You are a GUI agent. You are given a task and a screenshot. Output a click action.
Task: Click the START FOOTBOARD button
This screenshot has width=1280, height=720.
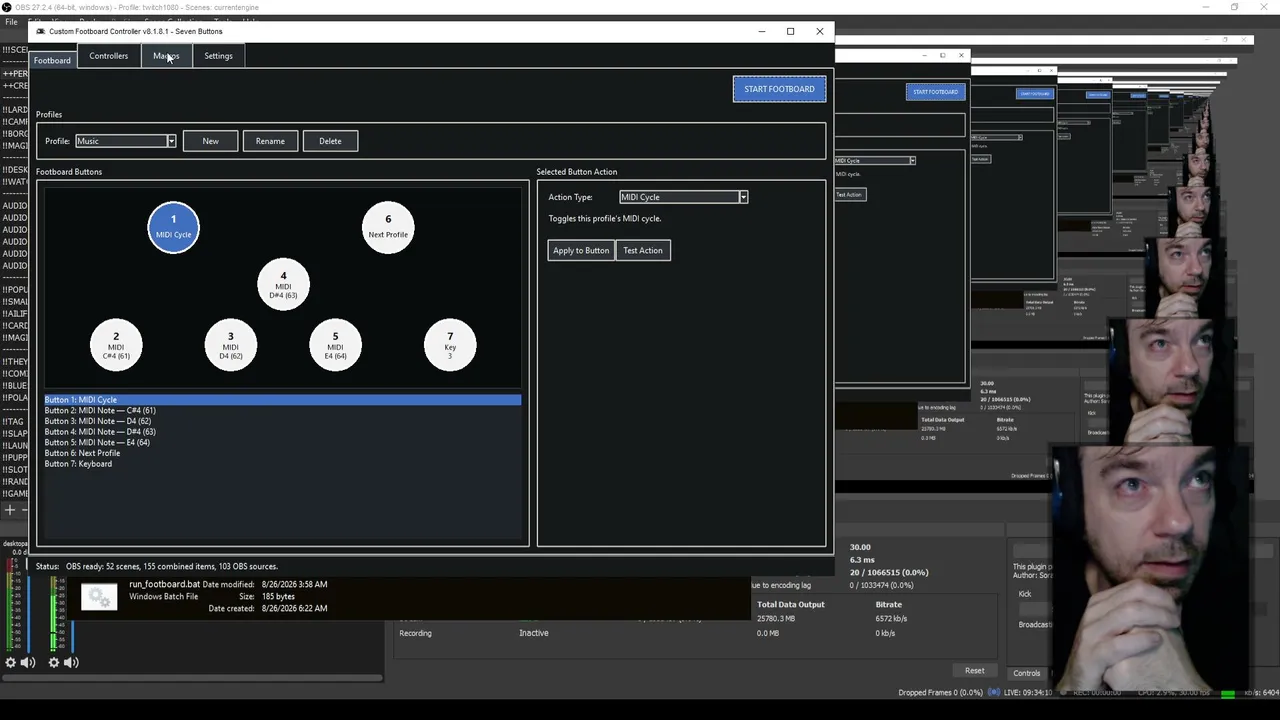(x=779, y=89)
